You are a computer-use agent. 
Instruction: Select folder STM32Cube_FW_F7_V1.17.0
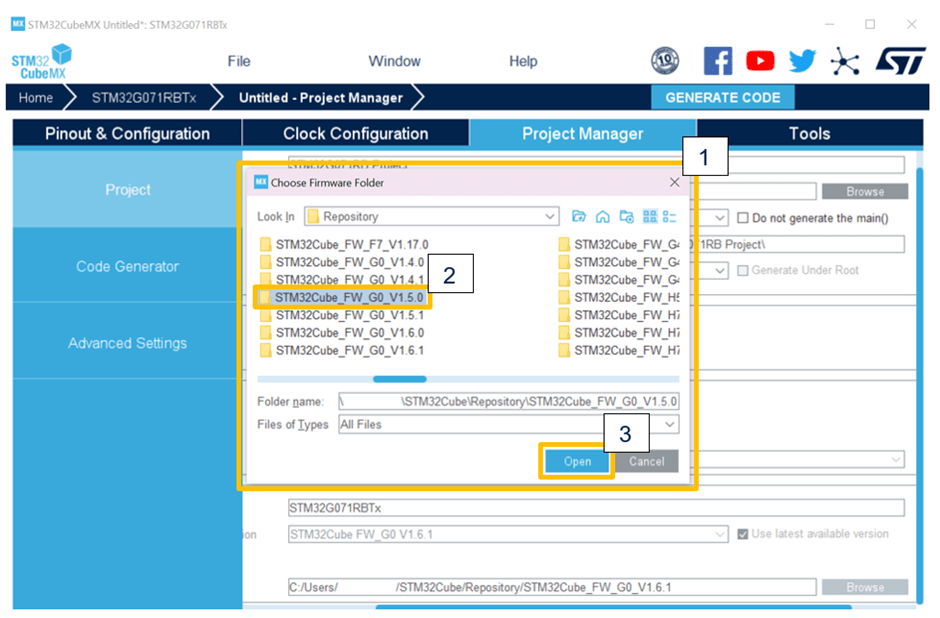344,245
